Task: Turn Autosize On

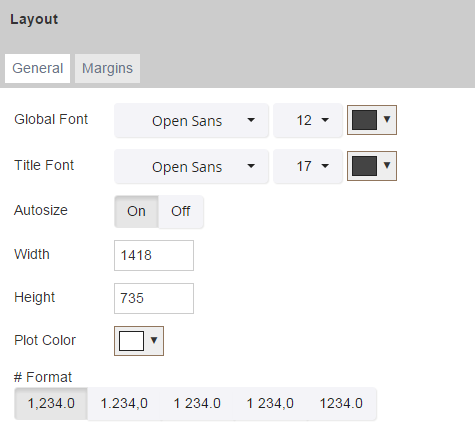Action: 136,211
